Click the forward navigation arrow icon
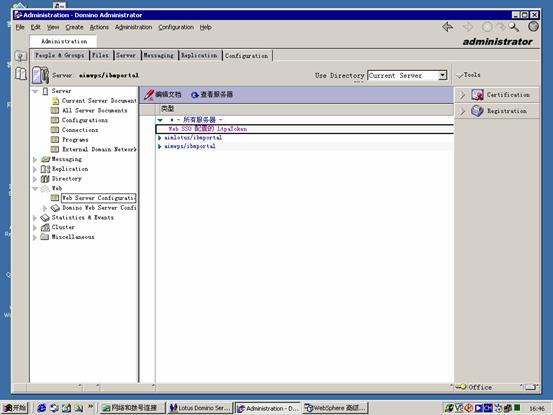Image resolution: width=553 pixels, height=415 pixels. point(468,27)
